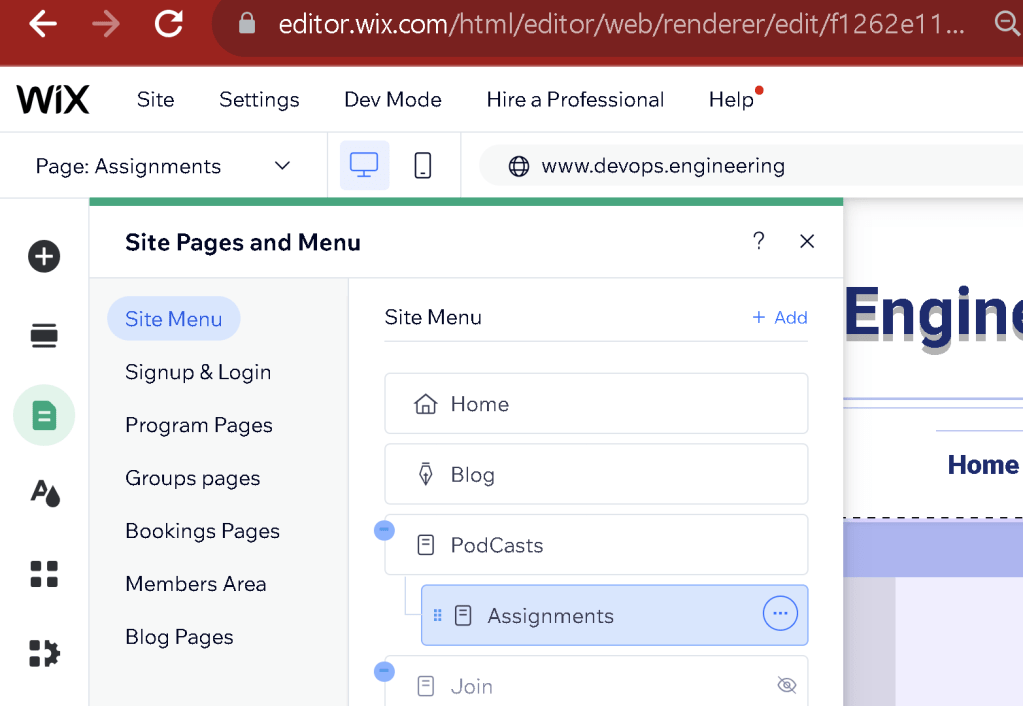The height and width of the screenshot is (706, 1023).
Task: Switch to desktop editor view
Action: coord(364,165)
